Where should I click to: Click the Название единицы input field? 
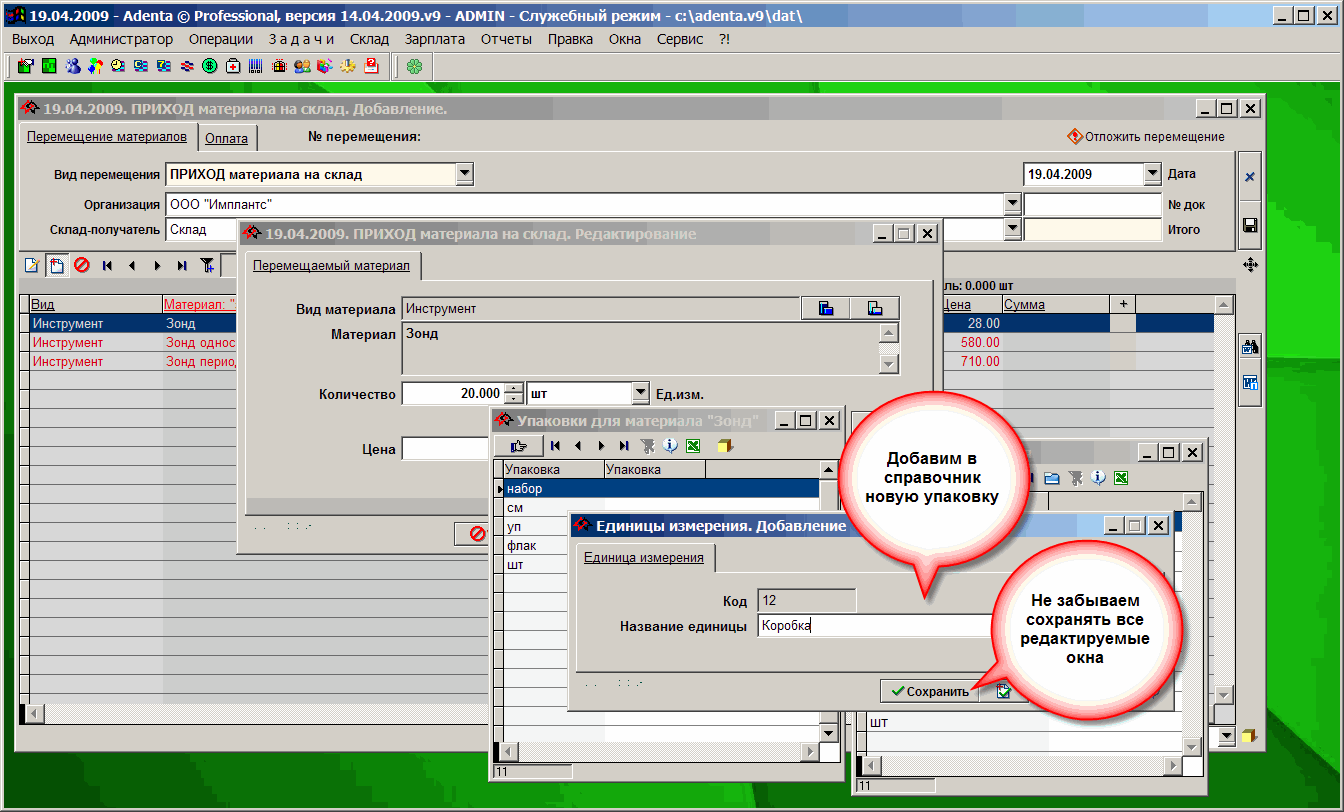click(870, 627)
